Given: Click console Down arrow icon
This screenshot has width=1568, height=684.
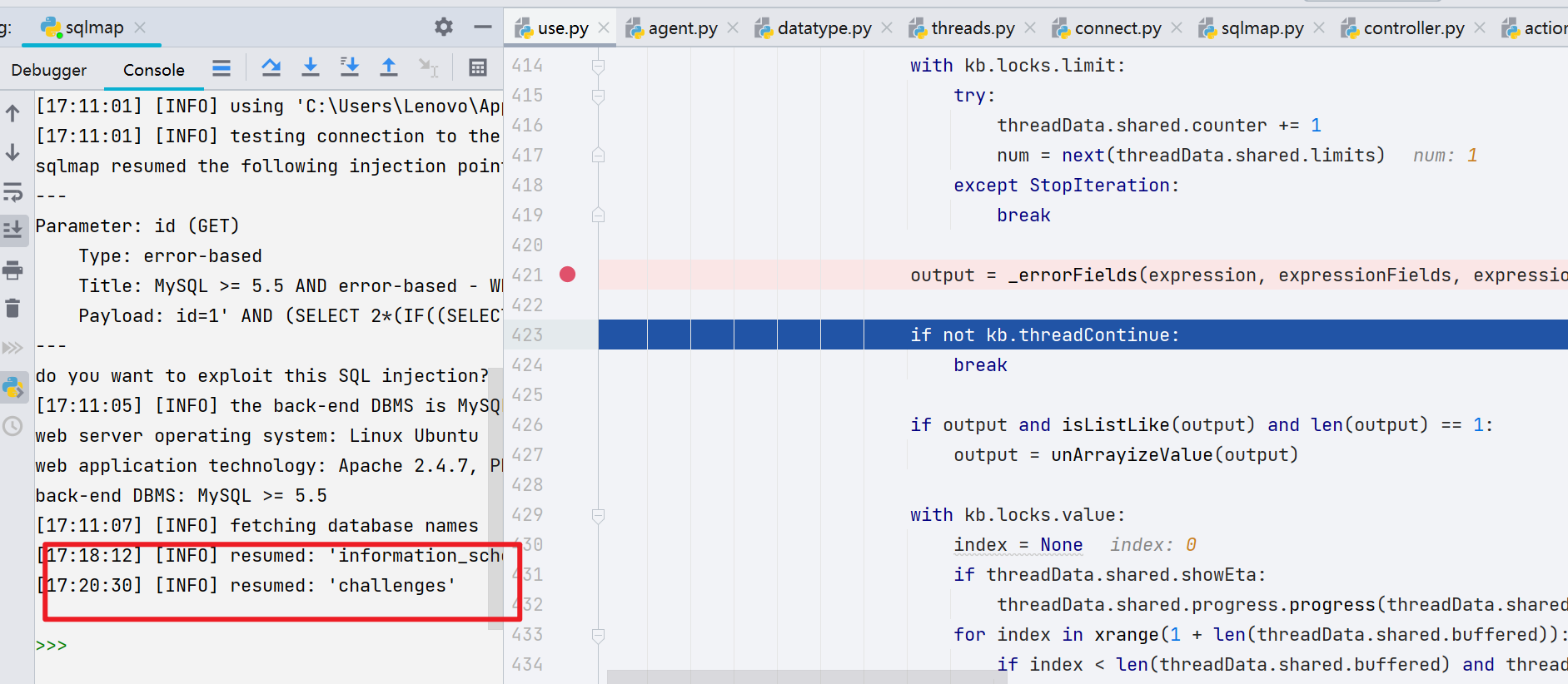Looking at the screenshot, I should [x=12, y=152].
